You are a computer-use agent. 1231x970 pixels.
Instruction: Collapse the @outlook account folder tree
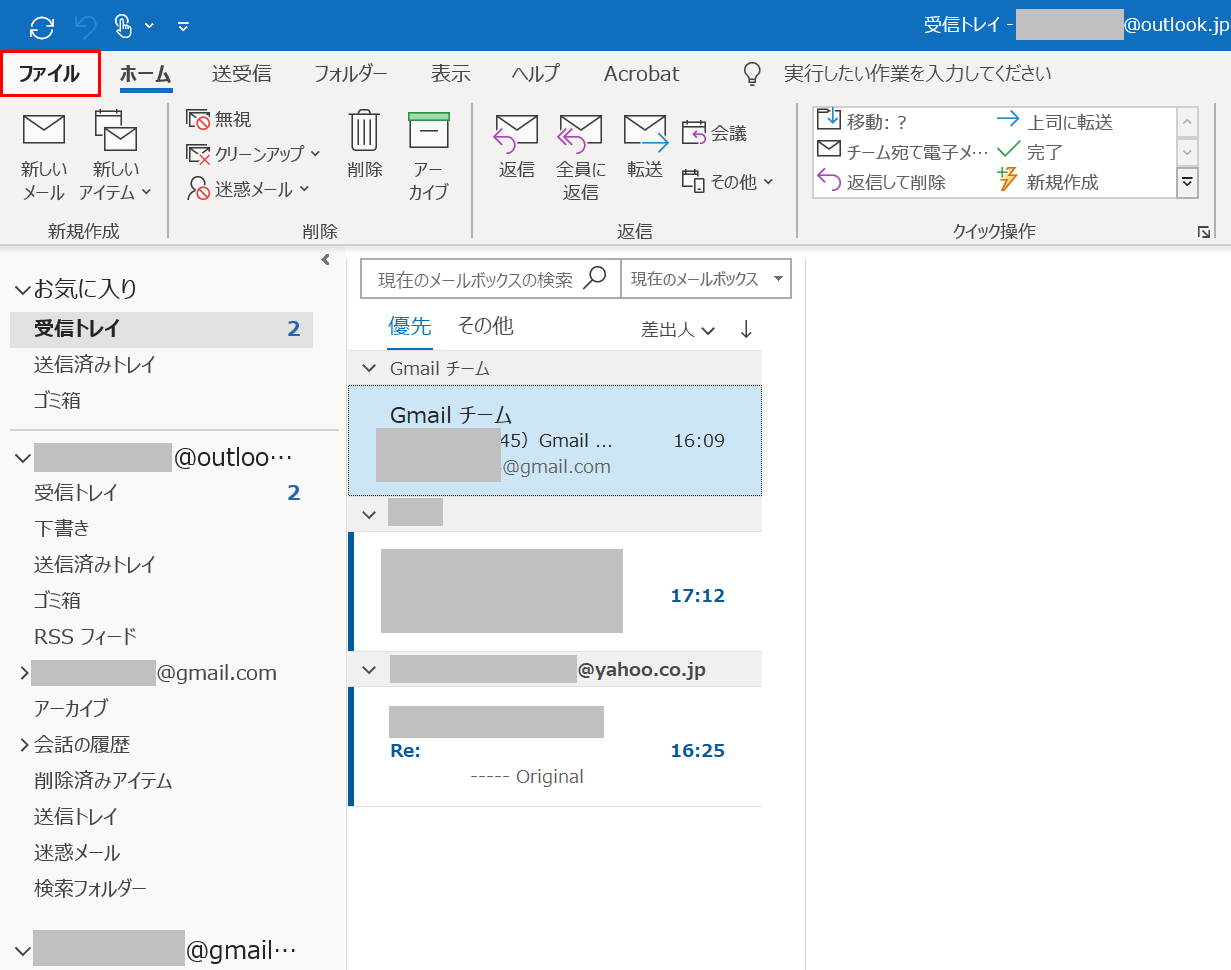[22, 458]
